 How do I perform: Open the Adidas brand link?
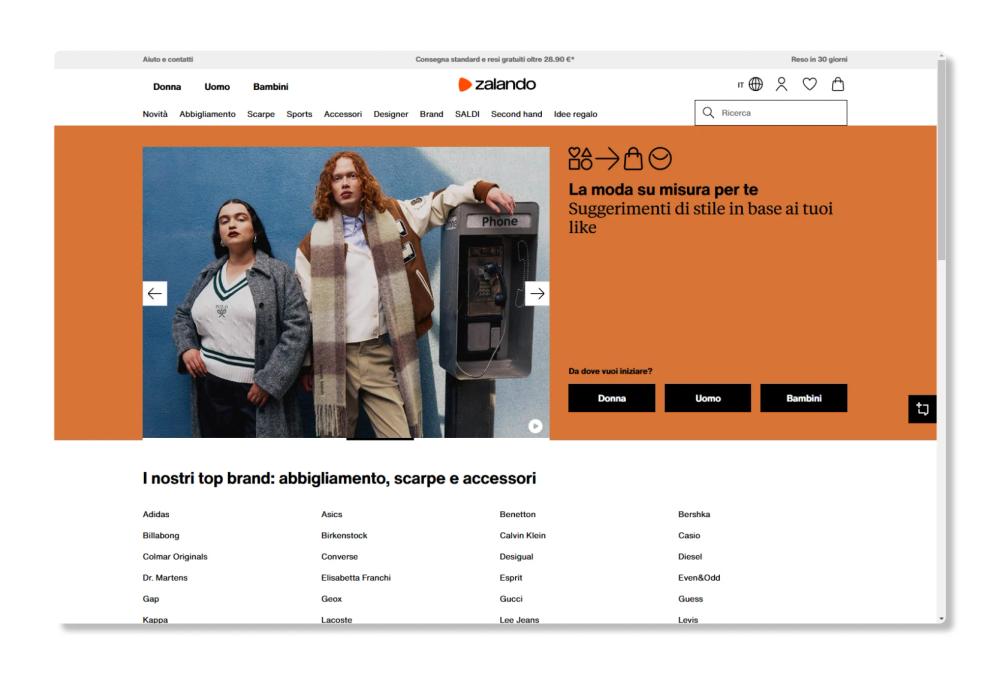click(156, 514)
